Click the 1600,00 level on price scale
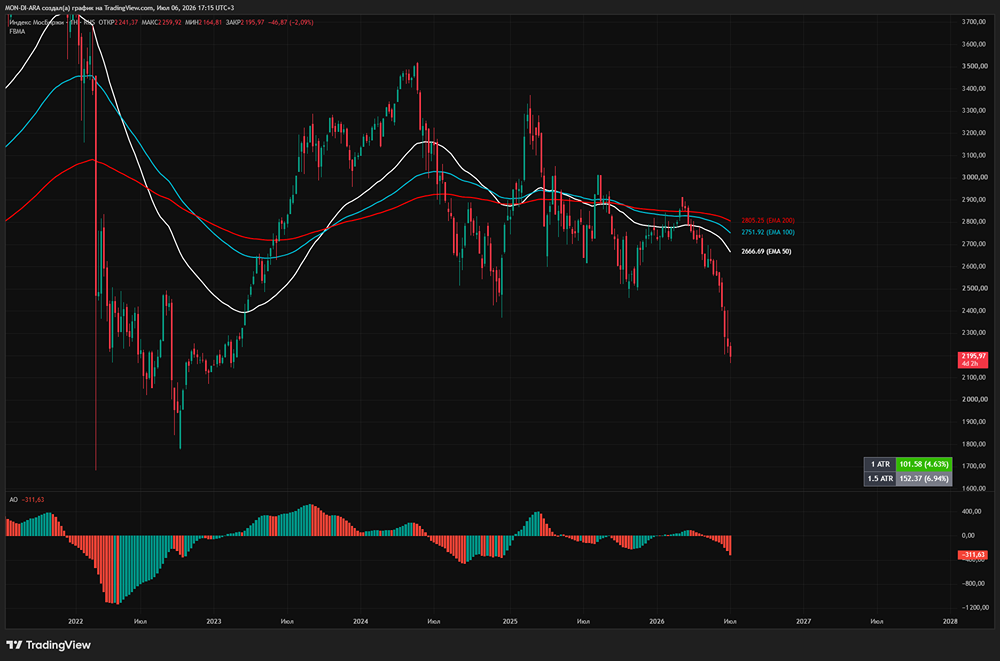This screenshot has width=1000, height=661. [x=974, y=488]
